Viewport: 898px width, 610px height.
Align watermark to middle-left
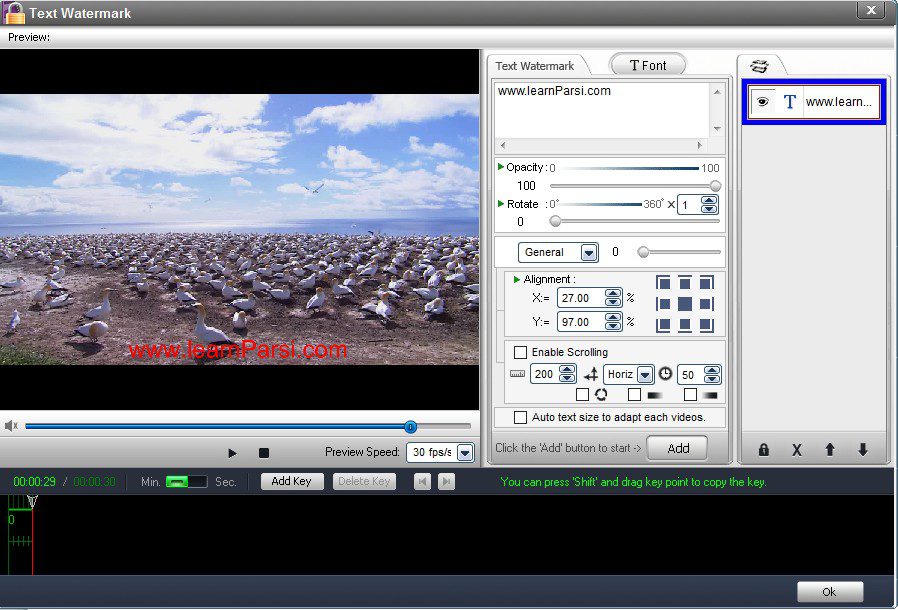(663, 304)
